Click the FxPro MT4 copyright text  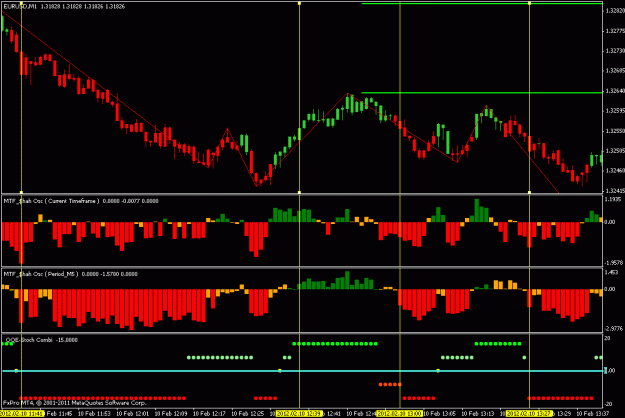(x=75, y=403)
